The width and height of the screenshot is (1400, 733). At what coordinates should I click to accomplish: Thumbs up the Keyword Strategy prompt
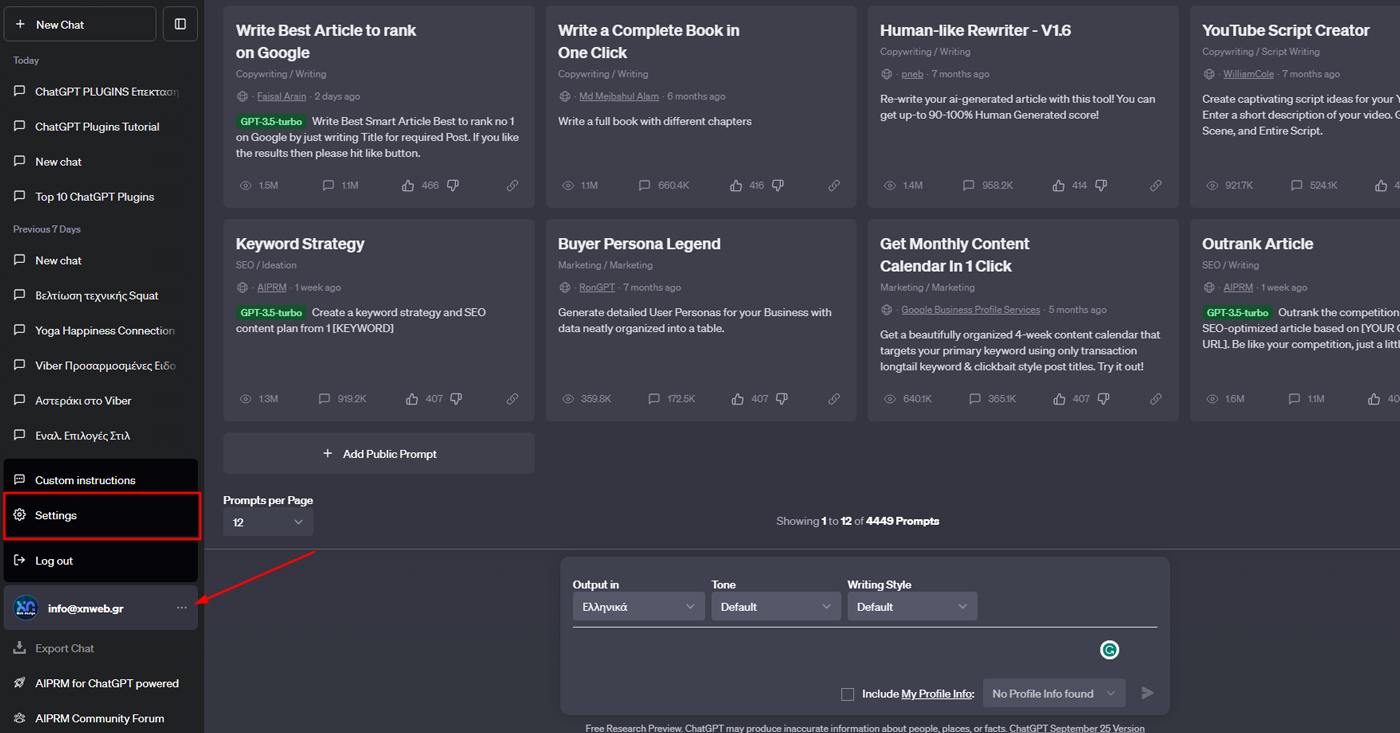click(412, 399)
